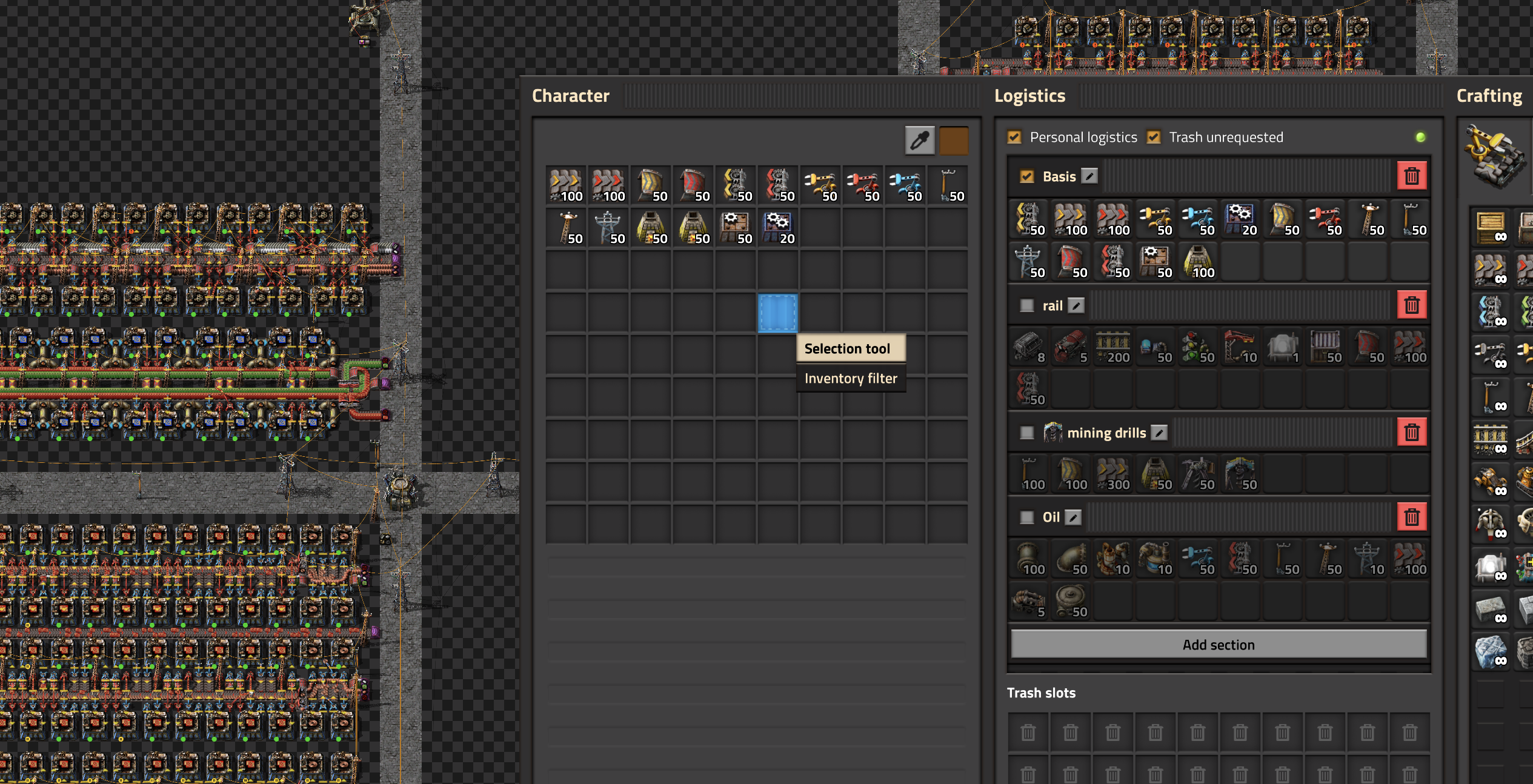Craft wooden chest in Crafting panel
1533x784 pixels.
click(1491, 227)
